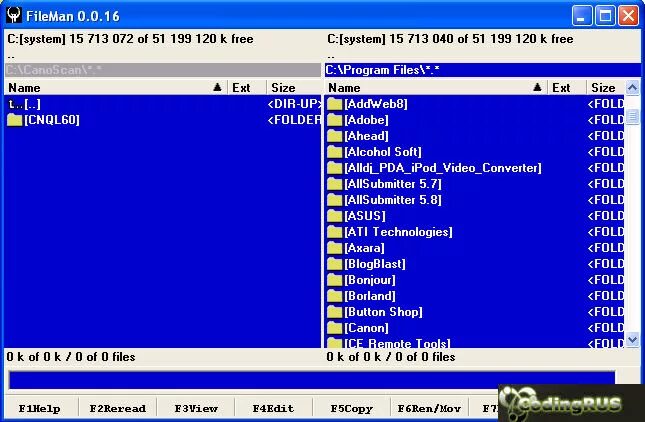Click right panel scrollbar down arrow
The width and height of the screenshot is (645, 422).
(632, 340)
